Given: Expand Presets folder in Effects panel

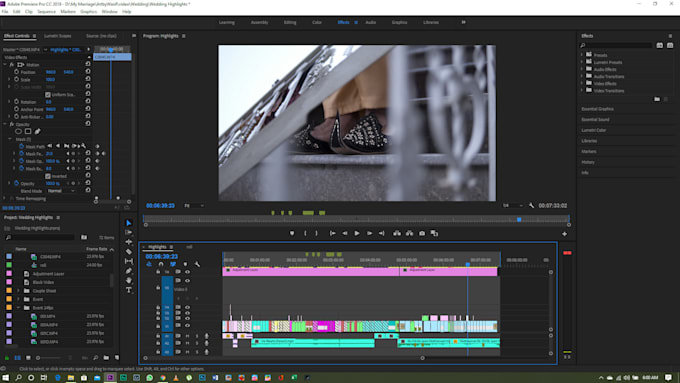Looking at the screenshot, I should pos(582,55).
